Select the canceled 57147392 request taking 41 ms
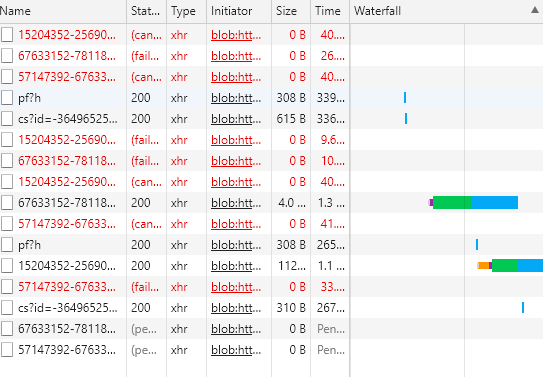This screenshot has height=377, width=543. click(x=67, y=224)
